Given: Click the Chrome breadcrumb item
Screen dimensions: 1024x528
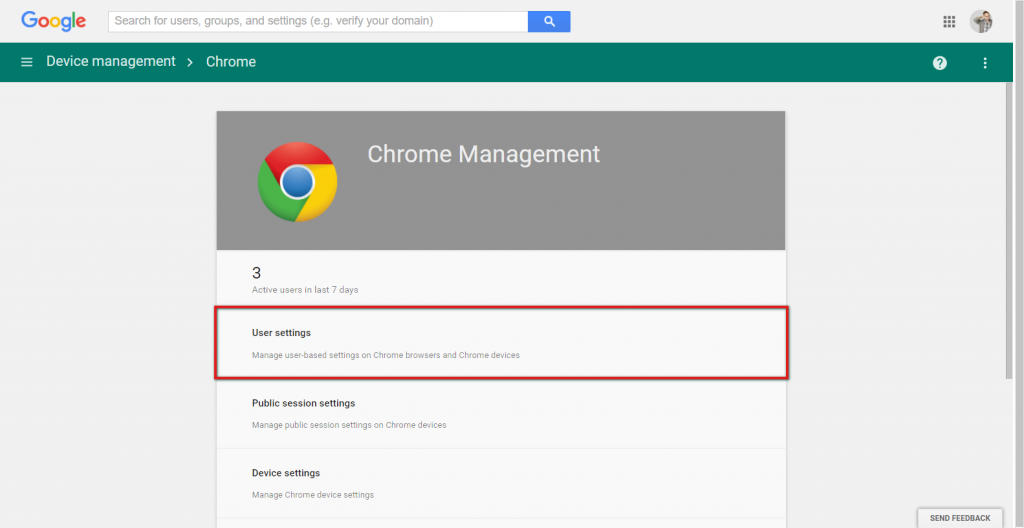Looking at the screenshot, I should click(x=231, y=62).
